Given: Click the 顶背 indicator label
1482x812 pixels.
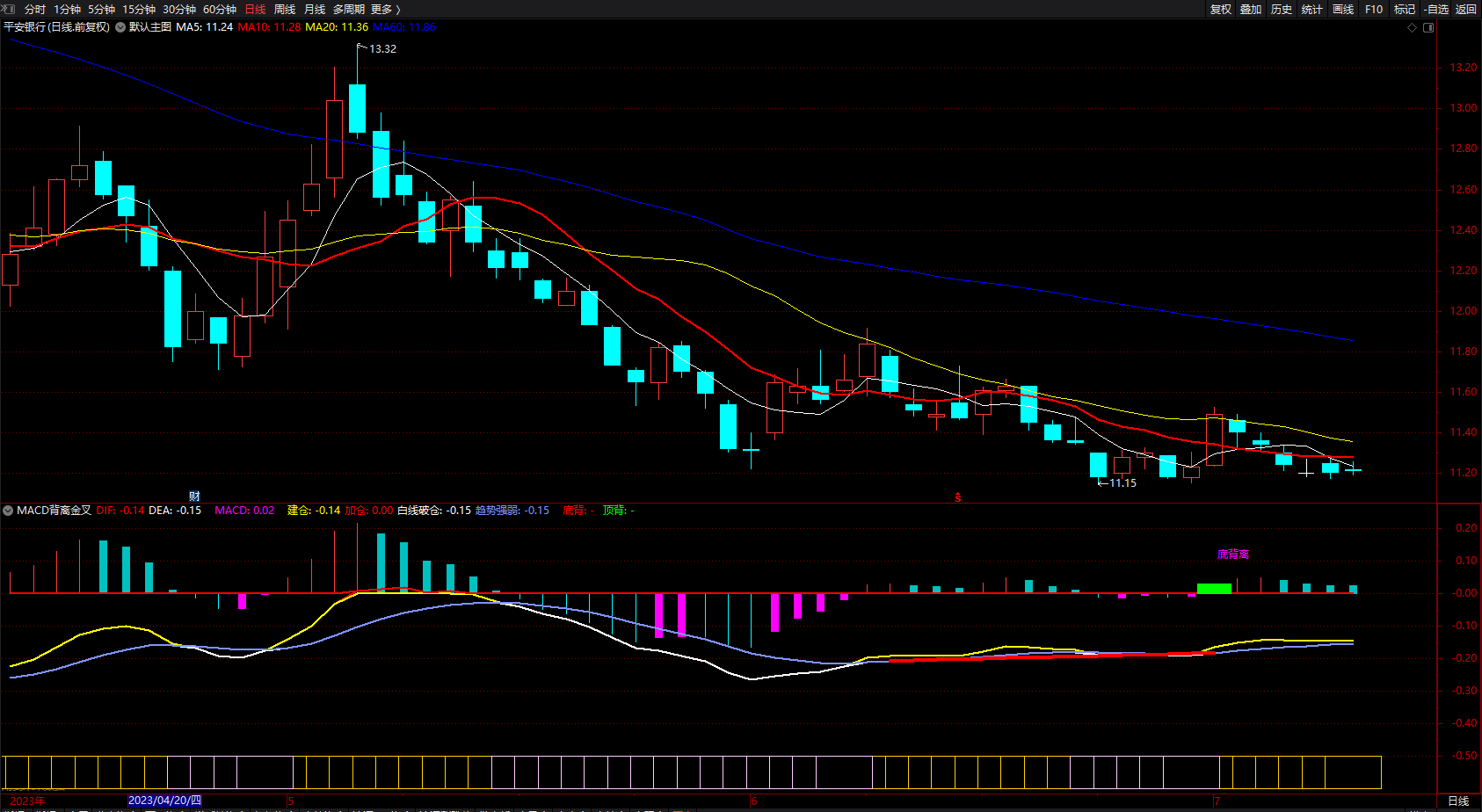Looking at the screenshot, I should [x=619, y=511].
